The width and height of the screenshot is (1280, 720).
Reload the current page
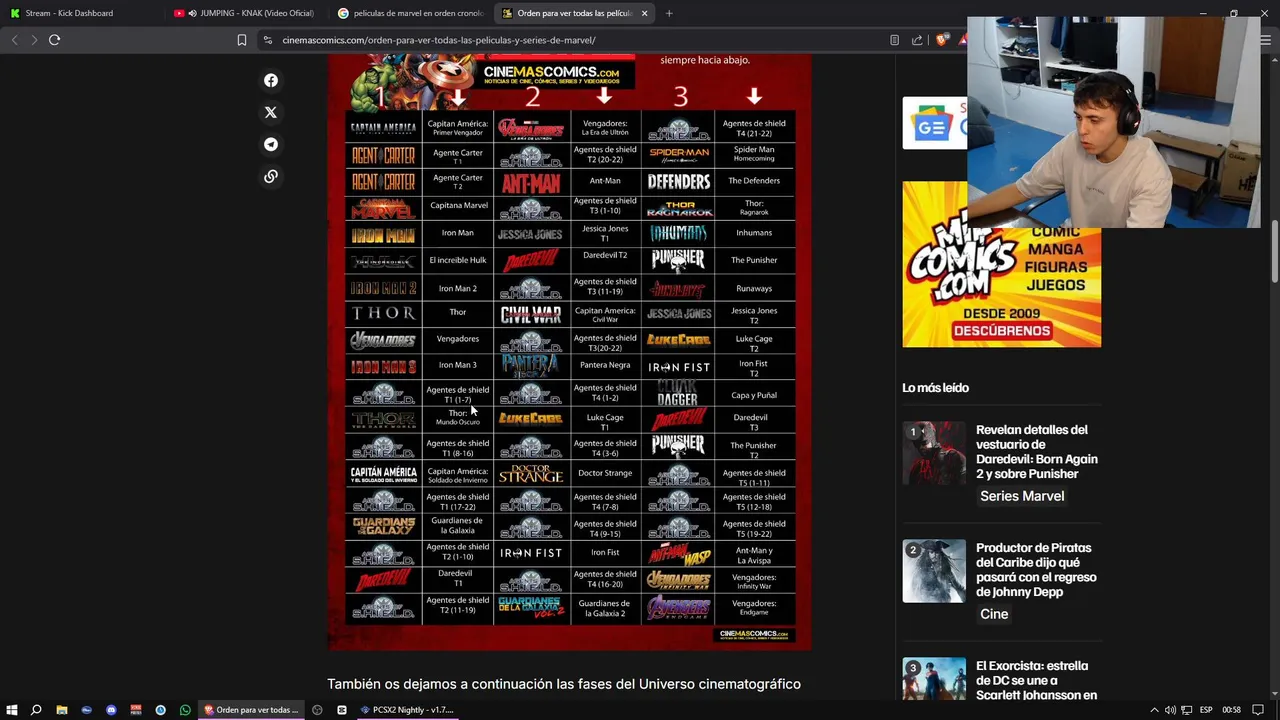(x=54, y=40)
